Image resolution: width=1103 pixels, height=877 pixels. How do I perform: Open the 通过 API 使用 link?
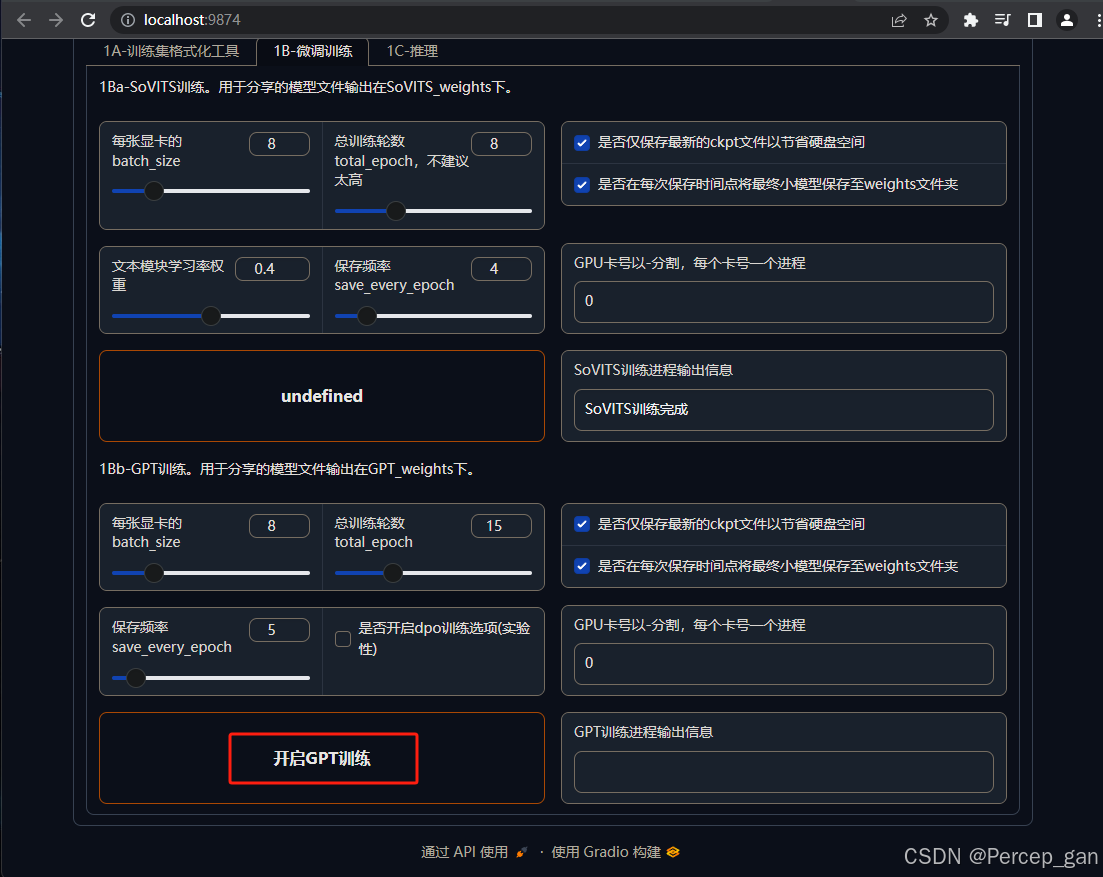[x=474, y=852]
